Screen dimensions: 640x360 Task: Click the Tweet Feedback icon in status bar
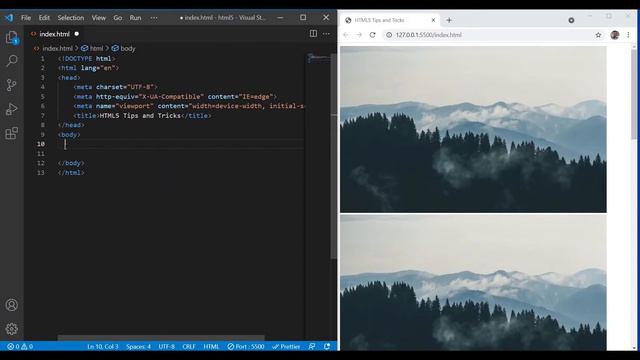(312, 347)
